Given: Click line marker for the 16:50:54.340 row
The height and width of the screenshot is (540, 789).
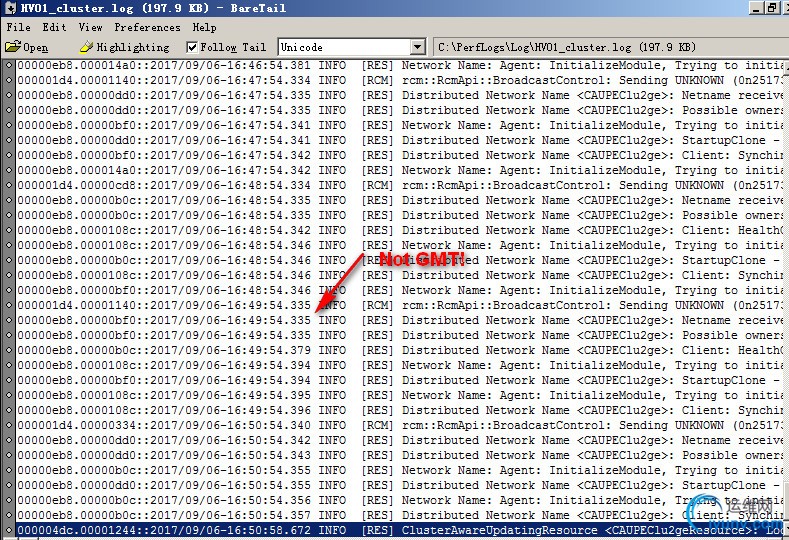Looking at the screenshot, I should click(9, 425).
